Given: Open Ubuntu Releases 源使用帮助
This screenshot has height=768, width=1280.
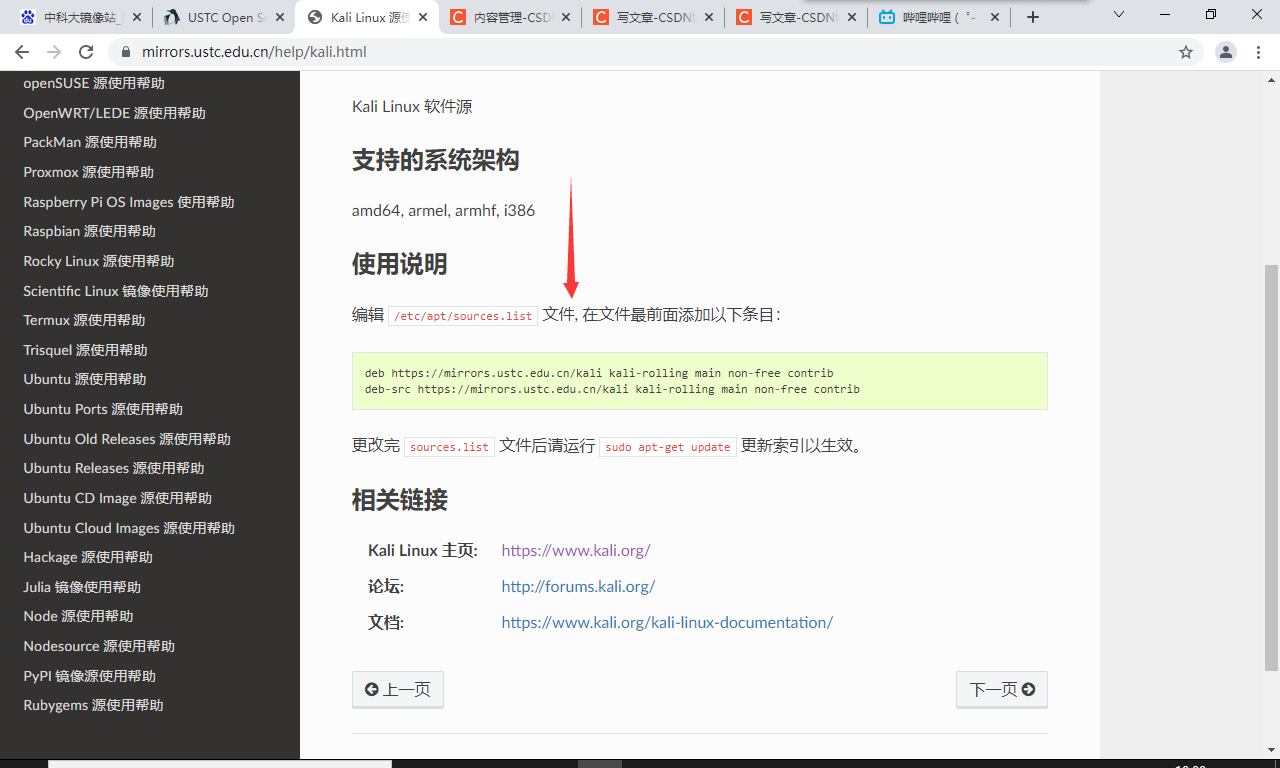Looking at the screenshot, I should 114,468.
